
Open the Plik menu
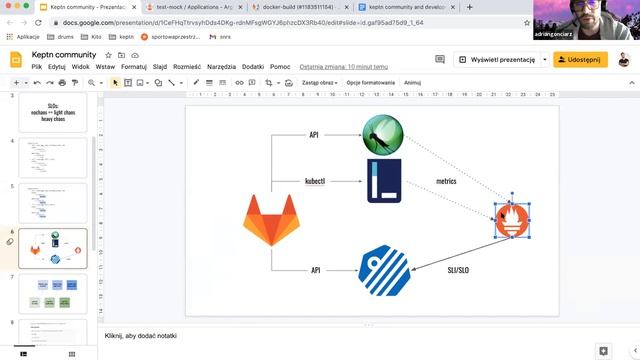(x=37, y=67)
